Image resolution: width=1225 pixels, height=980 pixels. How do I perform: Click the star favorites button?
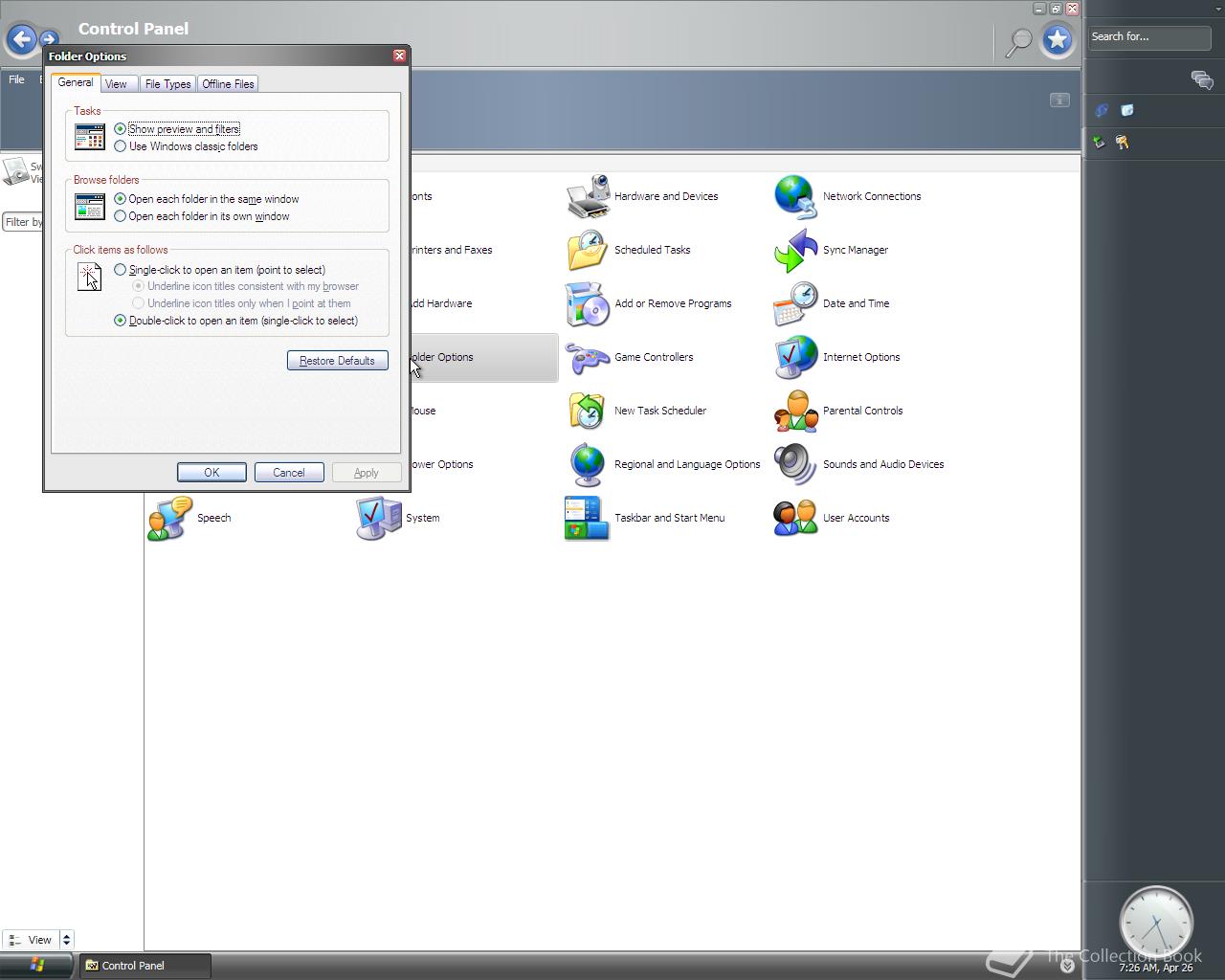pyautogui.click(x=1058, y=39)
